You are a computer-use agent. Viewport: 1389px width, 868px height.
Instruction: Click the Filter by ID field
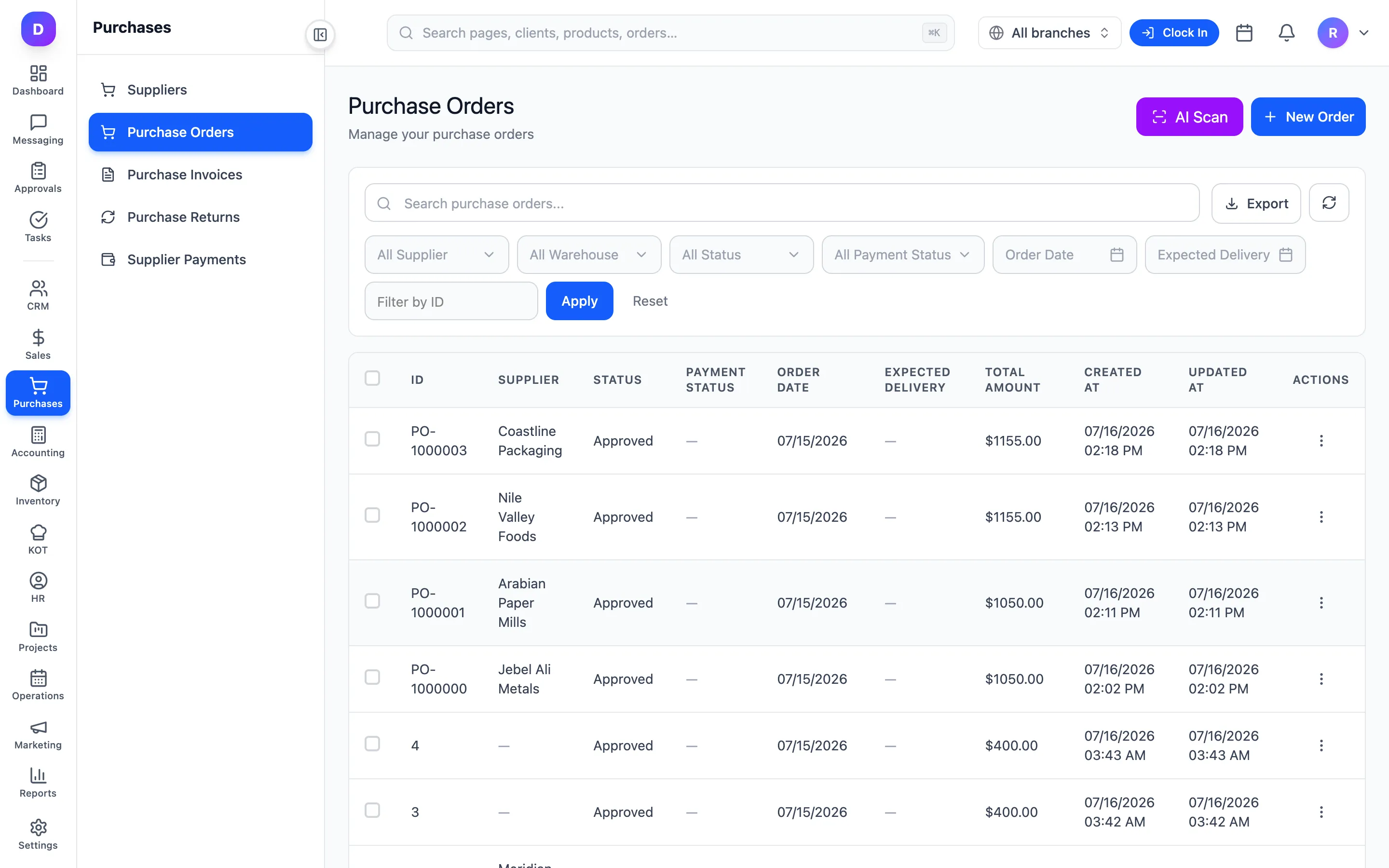451,301
